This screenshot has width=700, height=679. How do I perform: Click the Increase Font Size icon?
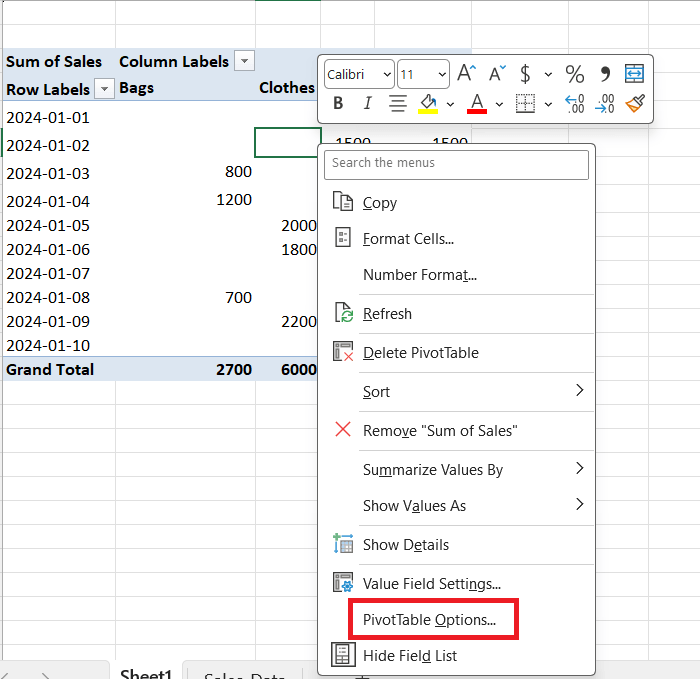tap(466, 74)
